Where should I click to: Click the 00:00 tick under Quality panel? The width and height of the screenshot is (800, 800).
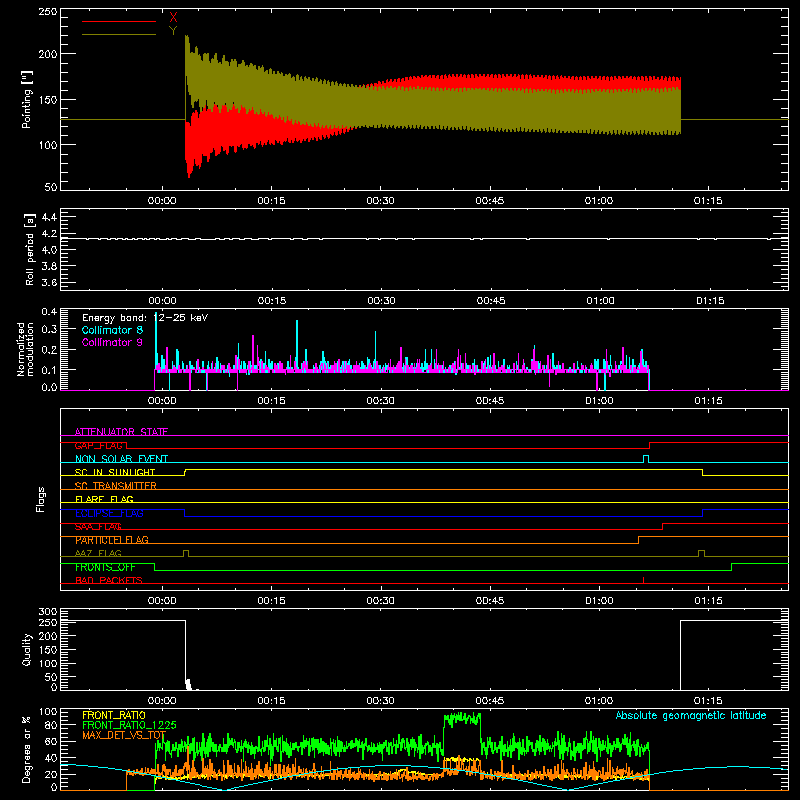pos(162,701)
